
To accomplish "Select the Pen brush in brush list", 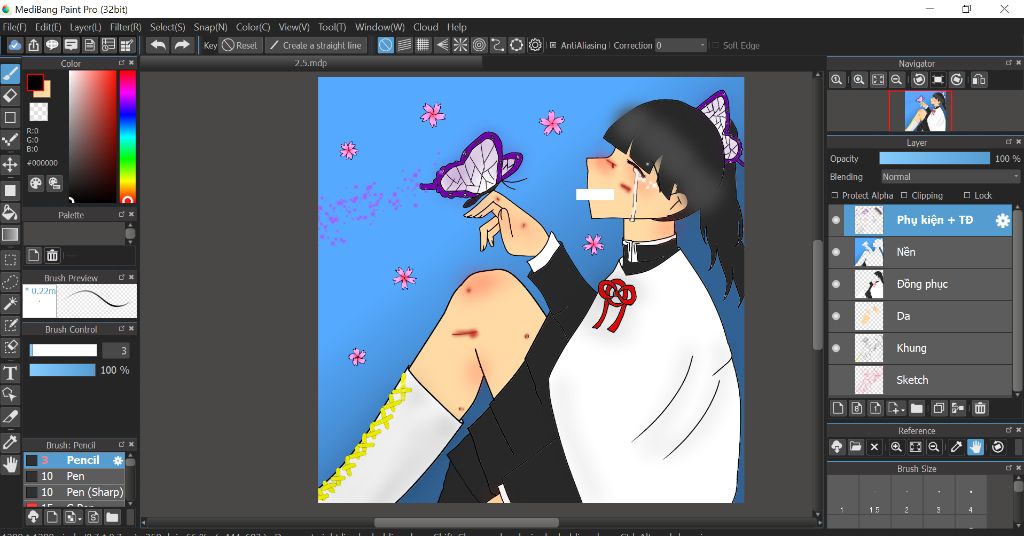I will pyautogui.click(x=74, y=476).
